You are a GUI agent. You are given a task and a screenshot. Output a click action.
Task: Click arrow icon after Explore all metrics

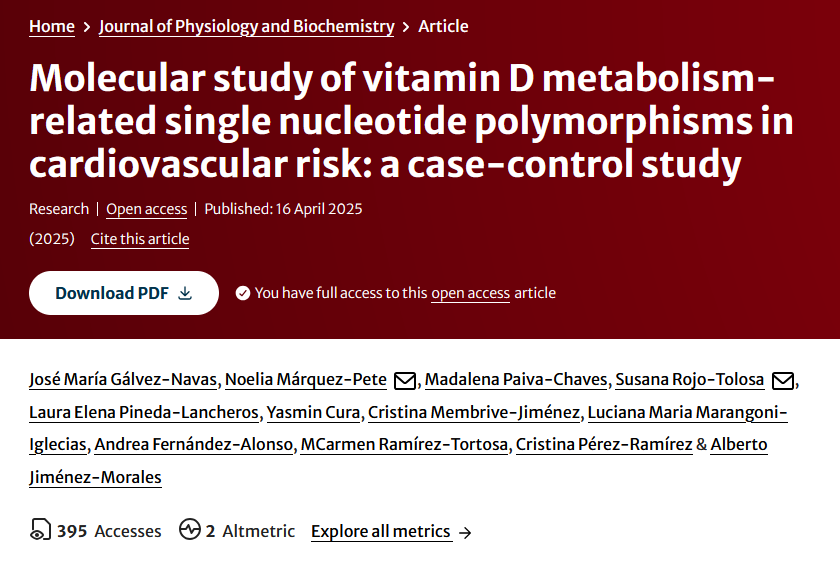pos(464,532)
